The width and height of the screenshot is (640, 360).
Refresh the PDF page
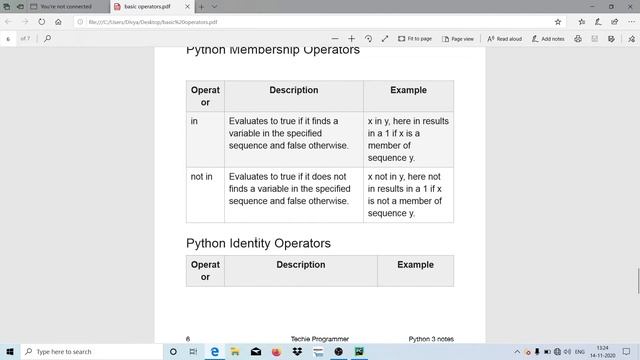coord(42,22)
